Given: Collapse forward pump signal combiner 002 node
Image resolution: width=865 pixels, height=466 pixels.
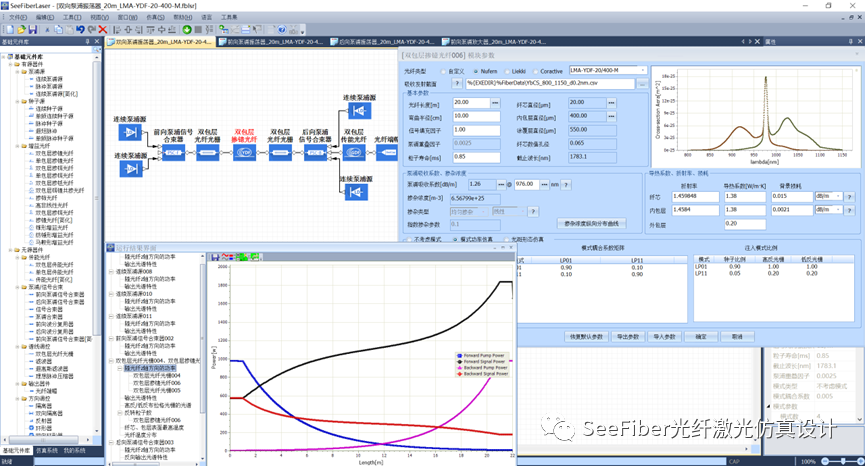Looking at the screenshot, I should click(111, 339).
